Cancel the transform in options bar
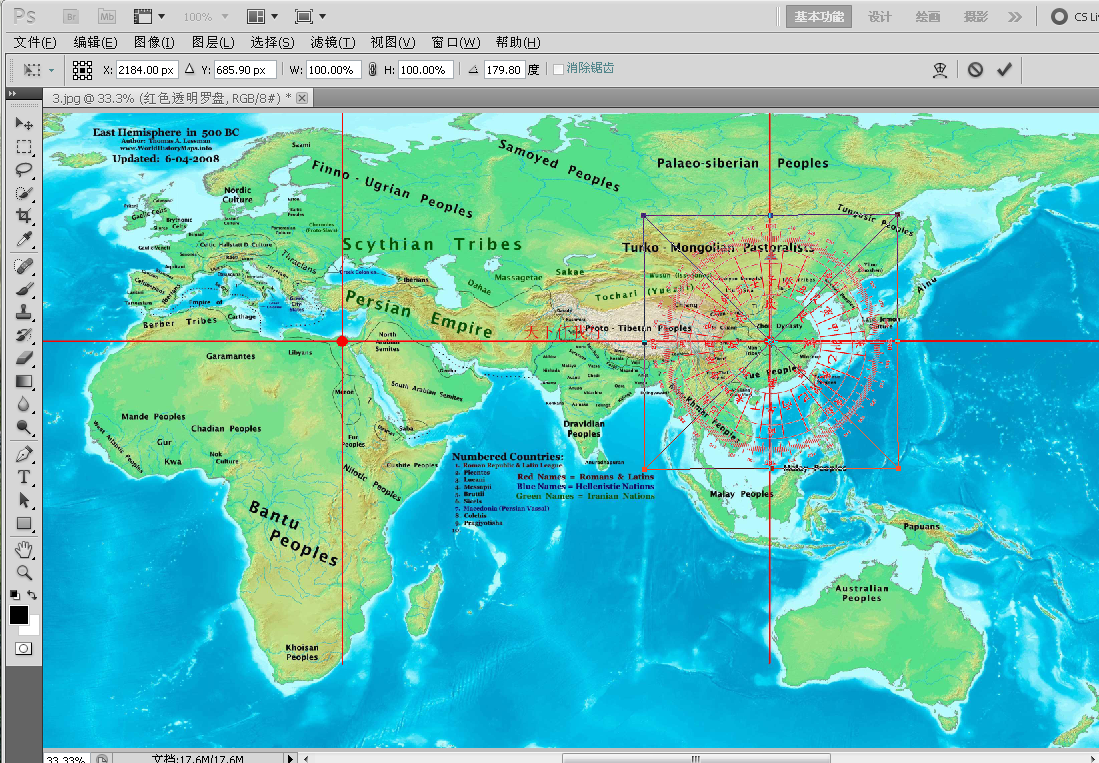 (x=974, y=70)
